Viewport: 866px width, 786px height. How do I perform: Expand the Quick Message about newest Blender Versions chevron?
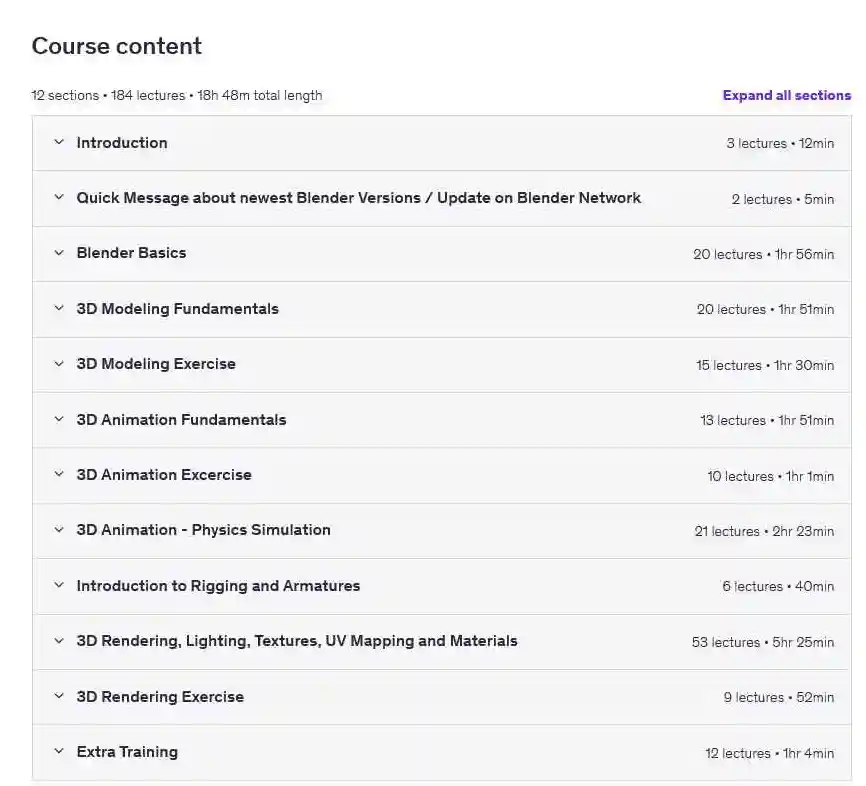[x=59, y=198]
